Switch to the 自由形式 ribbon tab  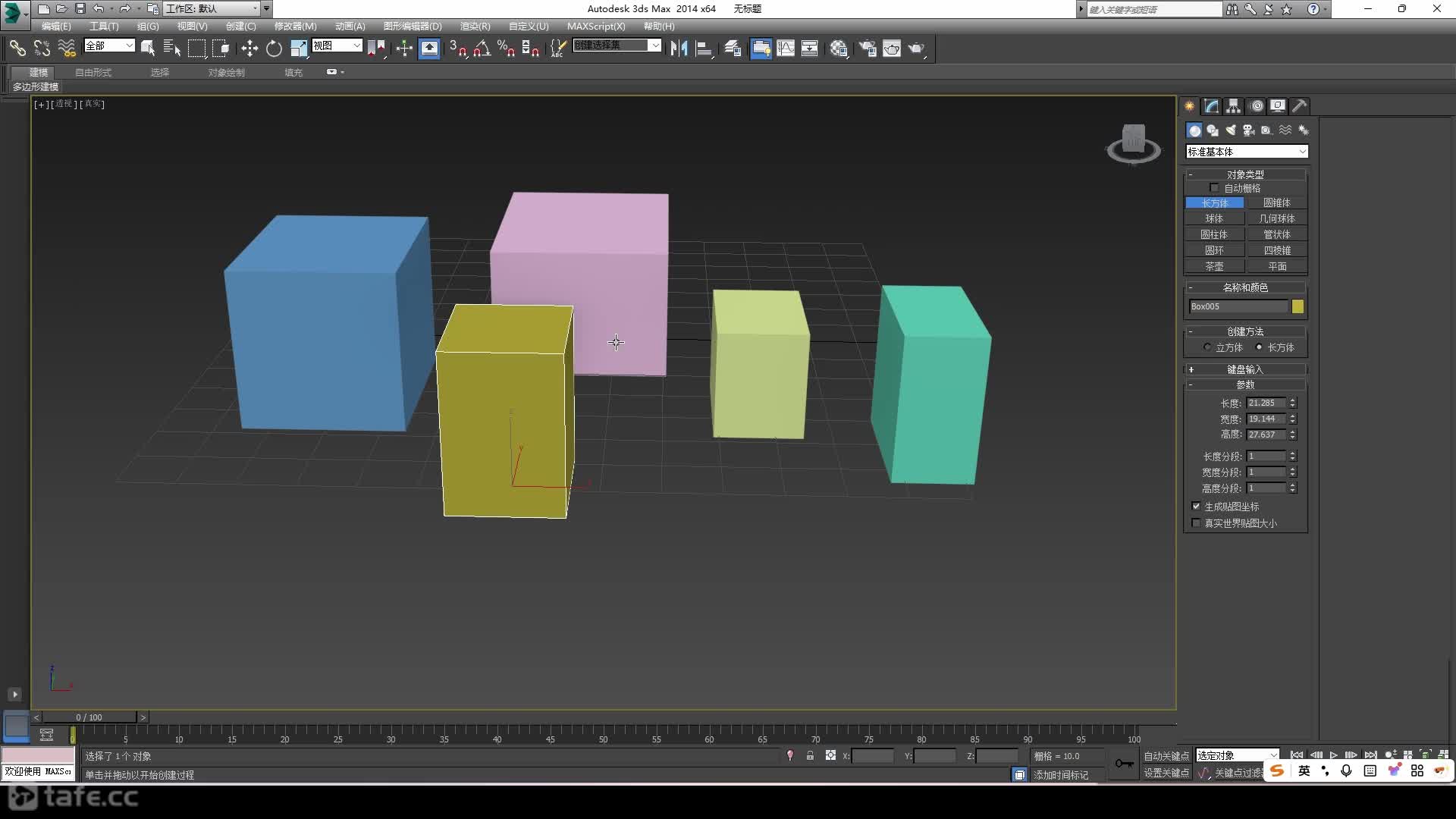point(93,73)
